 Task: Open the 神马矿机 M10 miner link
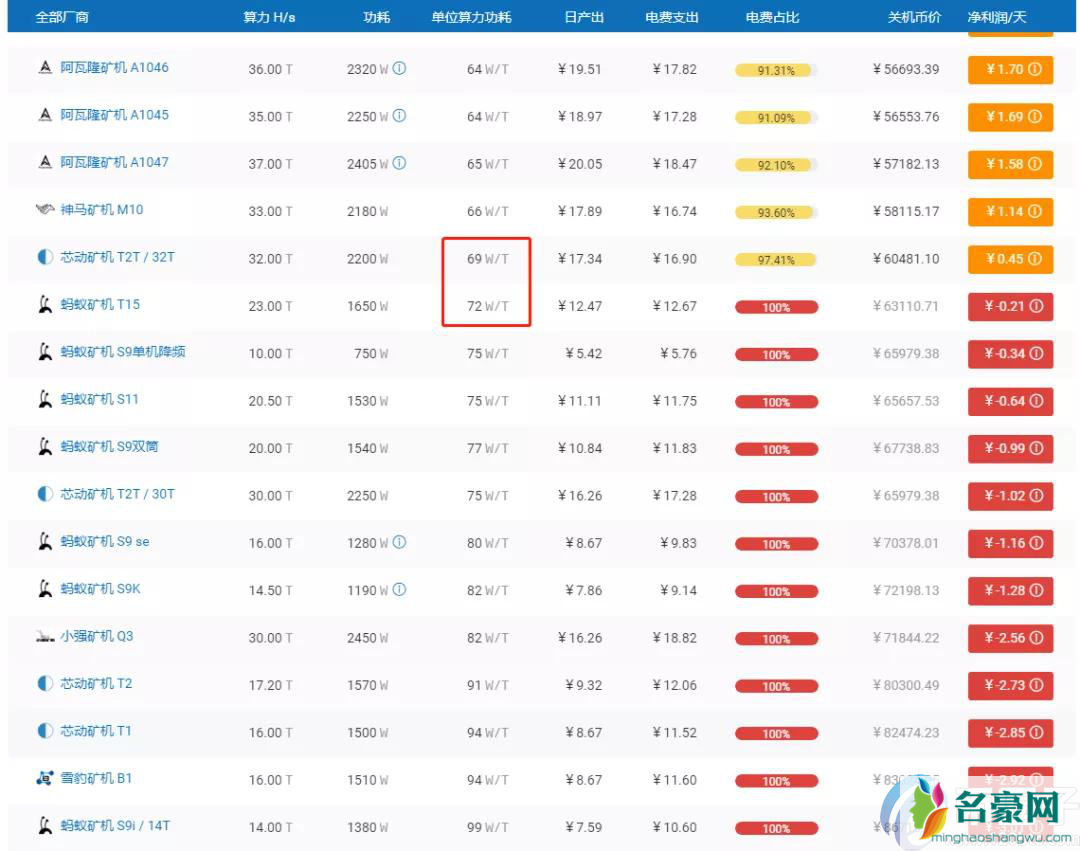(102, 209)
